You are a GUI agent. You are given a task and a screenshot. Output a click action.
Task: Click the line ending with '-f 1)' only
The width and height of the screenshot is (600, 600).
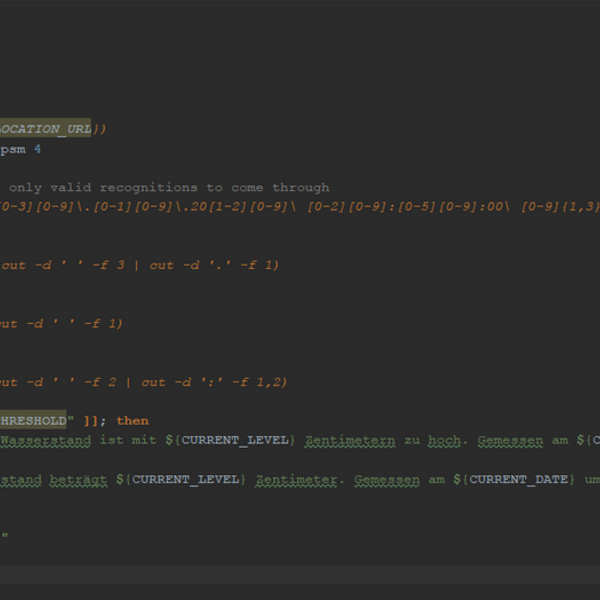click(60, 323)
